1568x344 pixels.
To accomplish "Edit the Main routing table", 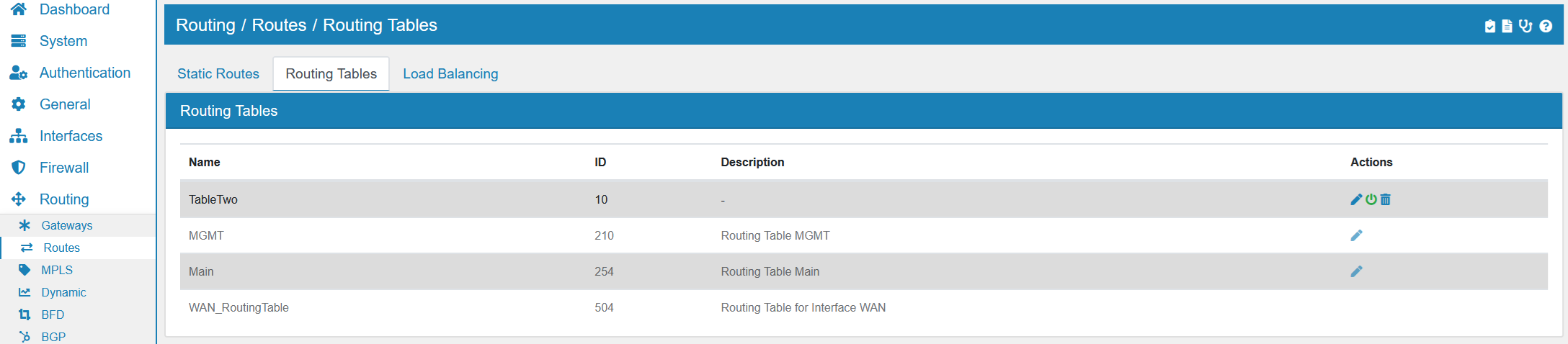I will [x=1356, y=271].
